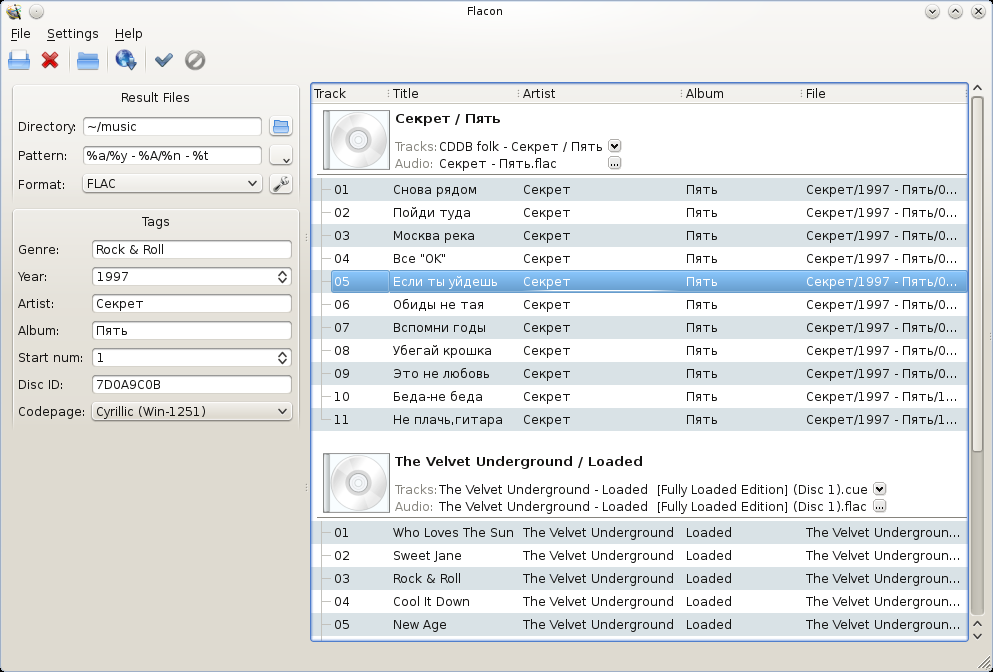
Task: Open the Settings menu
Action: 73,34
